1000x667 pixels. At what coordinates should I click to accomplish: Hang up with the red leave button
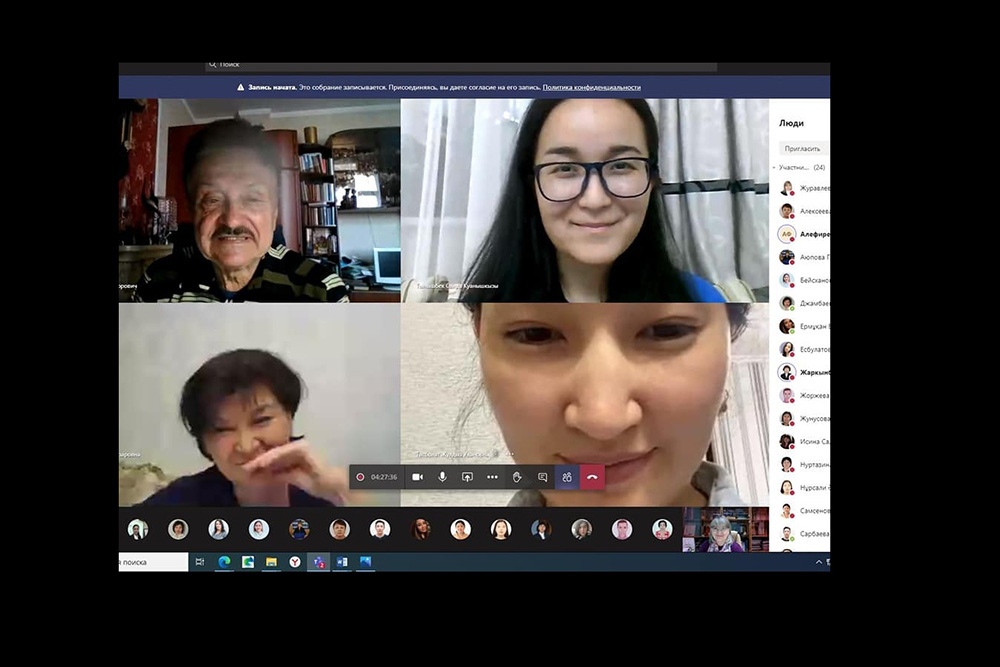[x=592, y=477]
